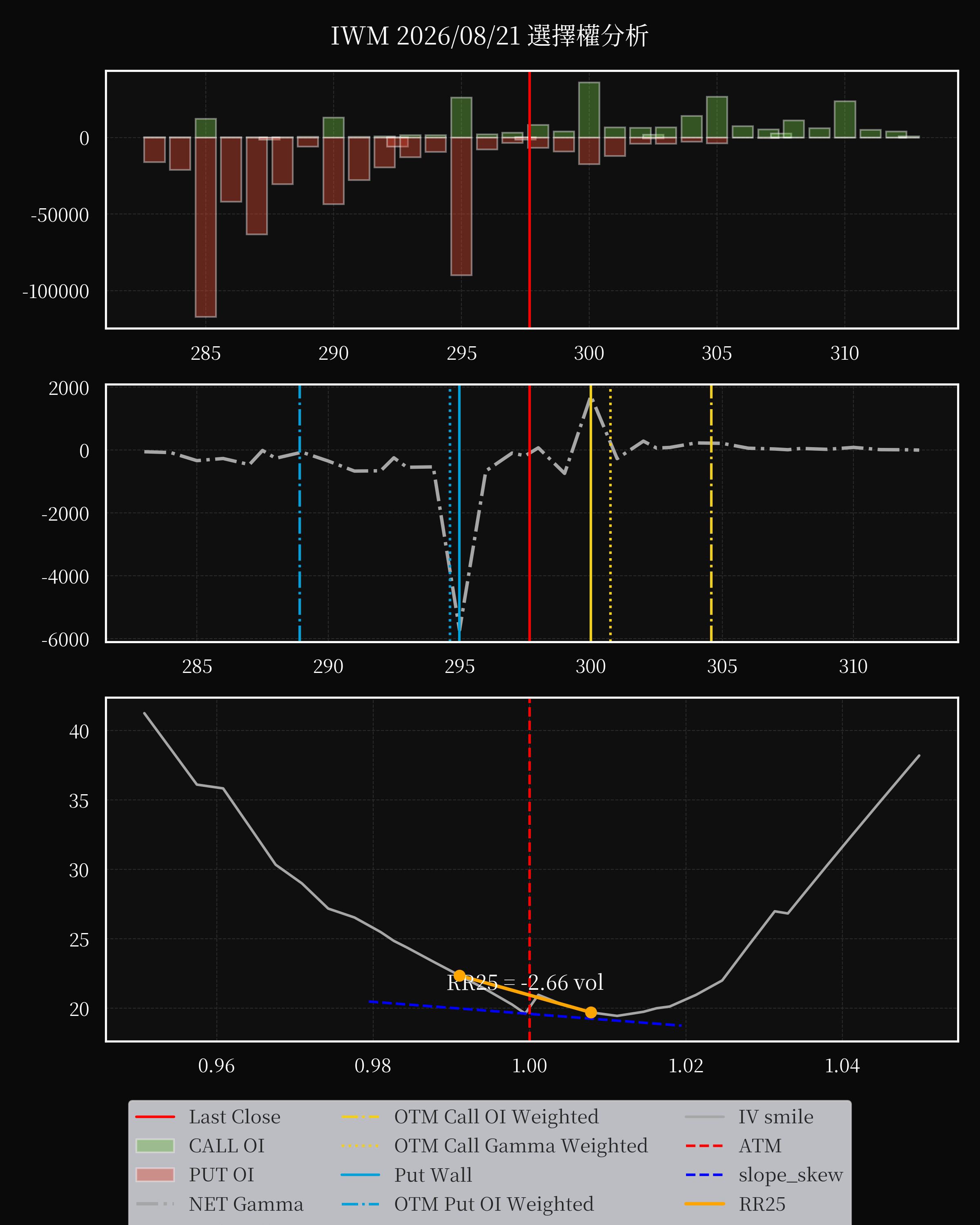Screen dimensions: 980x1225
Task: Click the right orange RR25 marker dot
Action: point(591,1013)
